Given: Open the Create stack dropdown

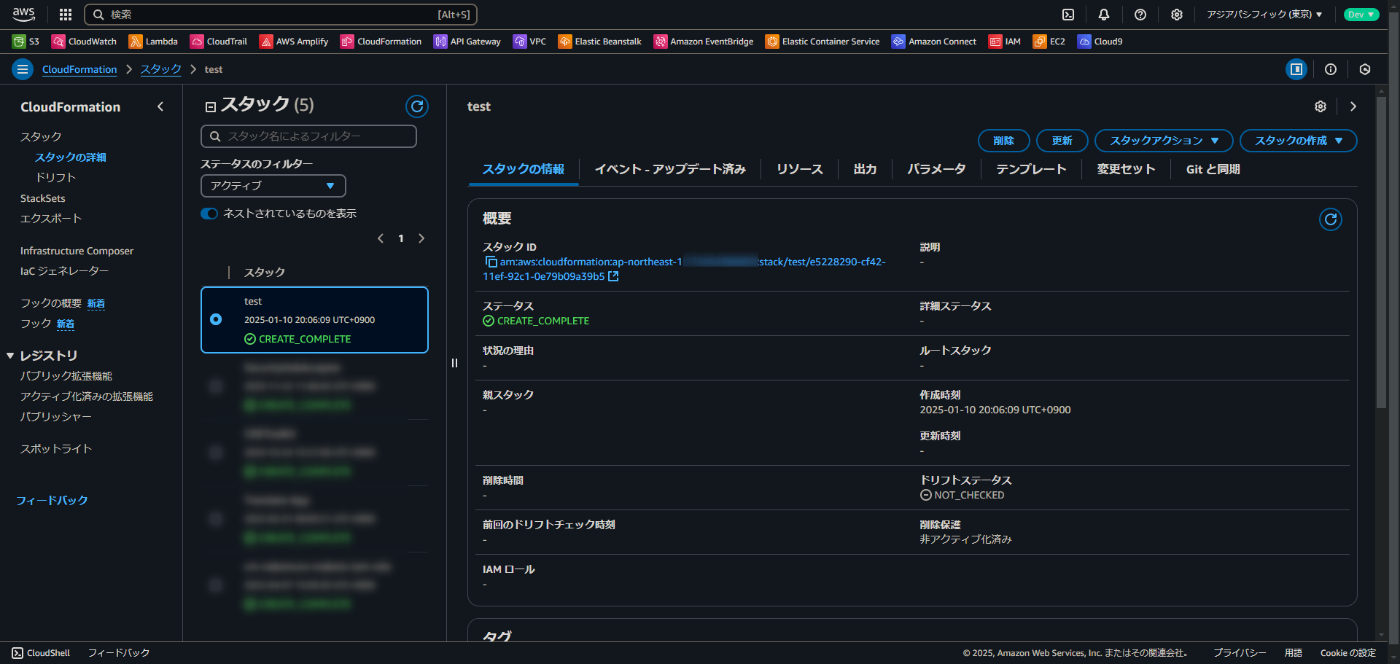Looking at the screenshot, I should (1298, 141).
